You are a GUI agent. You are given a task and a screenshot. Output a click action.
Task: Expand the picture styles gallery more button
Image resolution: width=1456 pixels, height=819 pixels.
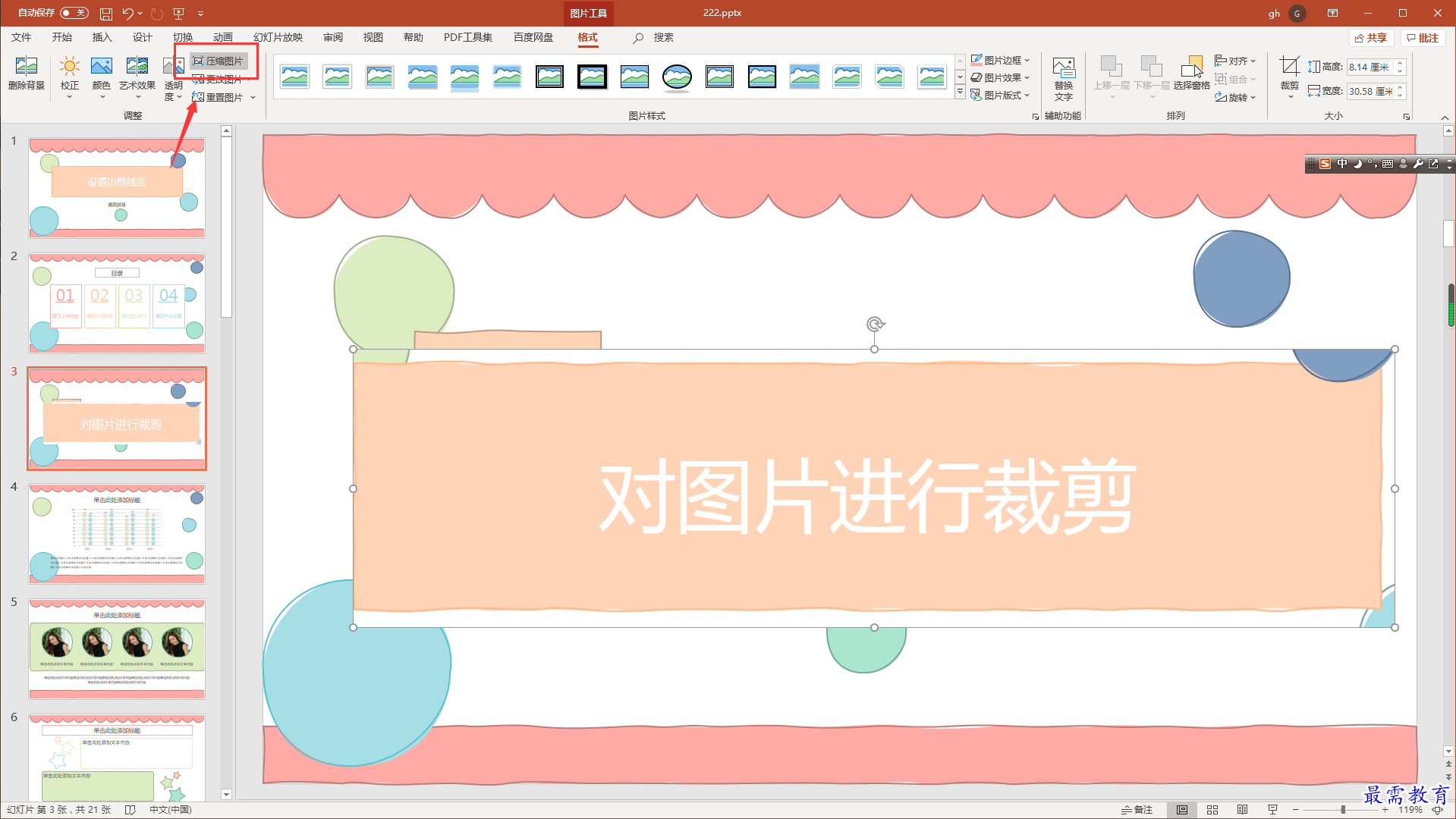tap(960, 93)
